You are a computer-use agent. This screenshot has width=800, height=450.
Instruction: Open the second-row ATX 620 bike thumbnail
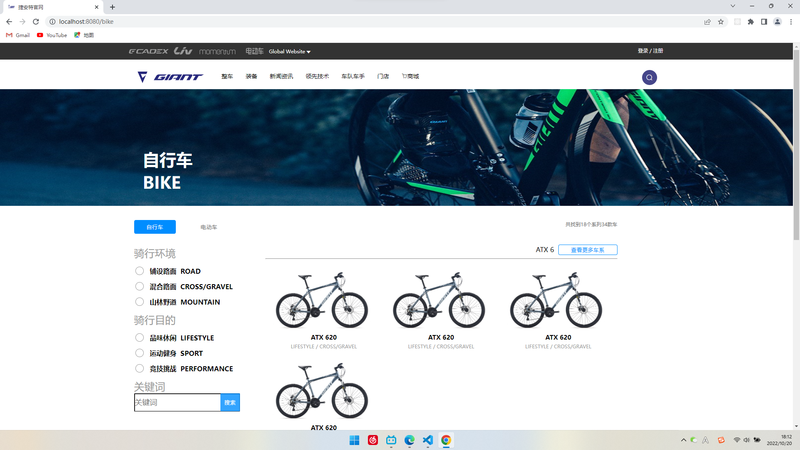322,391
